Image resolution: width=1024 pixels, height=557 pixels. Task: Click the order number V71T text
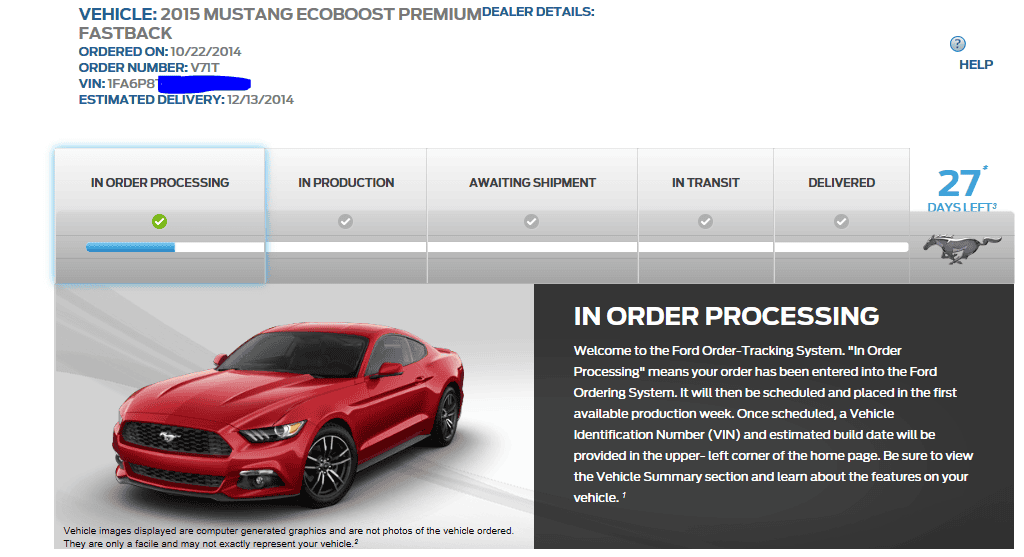(x=205, y=68)
